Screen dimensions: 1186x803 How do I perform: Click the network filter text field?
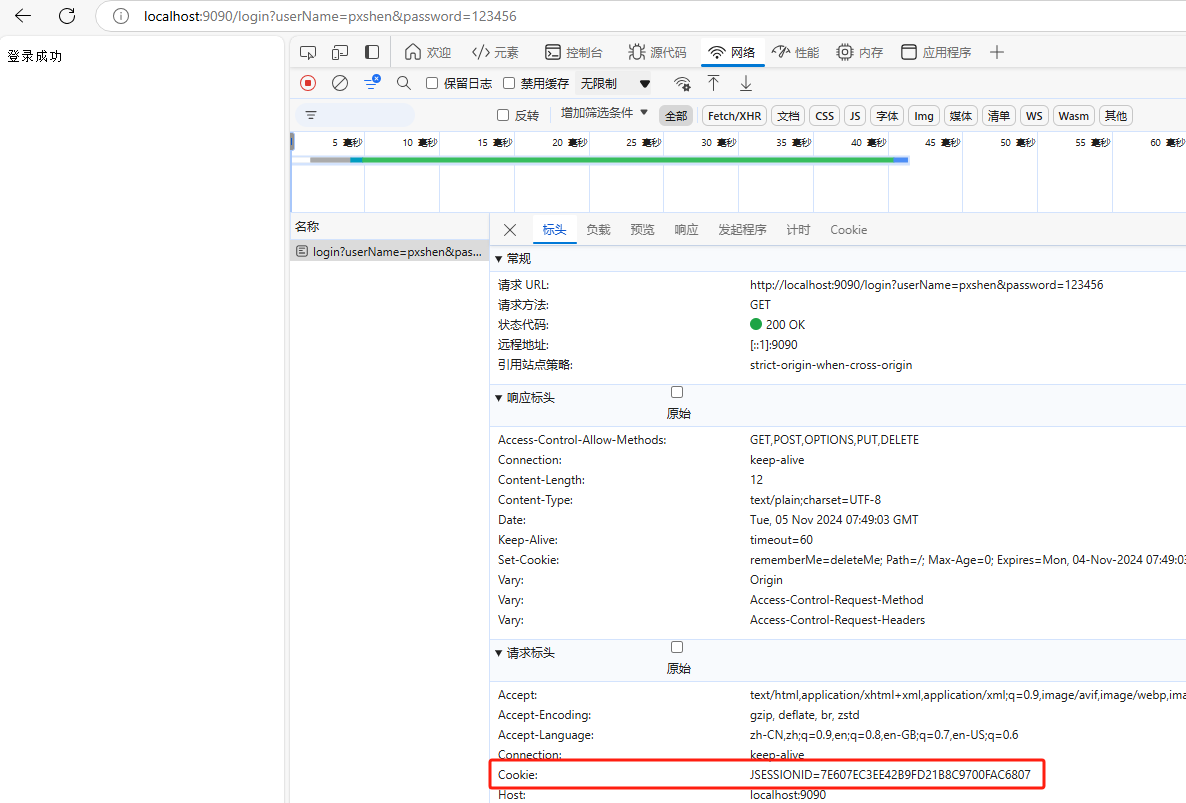click(x=354, y=115)
